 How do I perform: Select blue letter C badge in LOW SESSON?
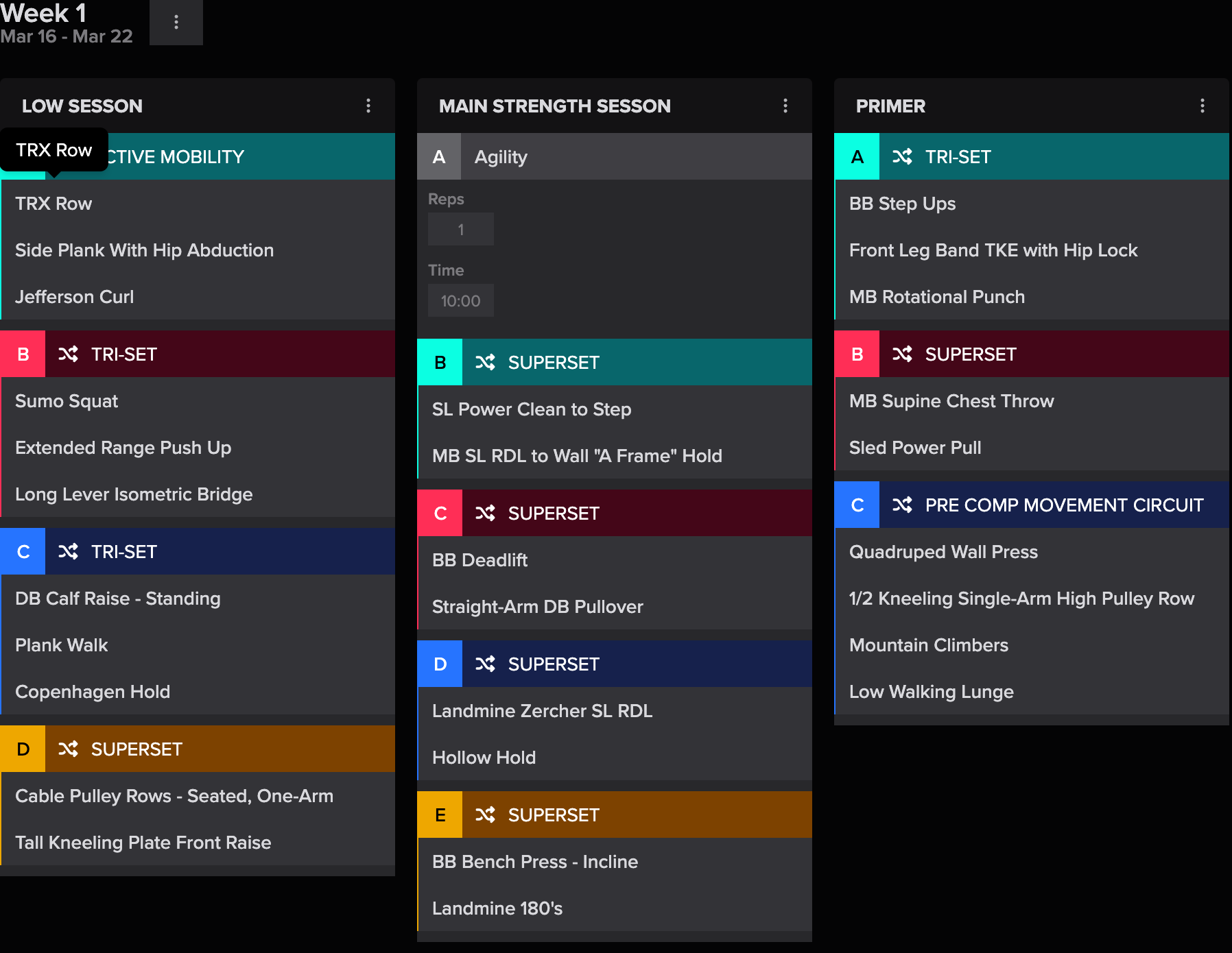pos(23,551)
